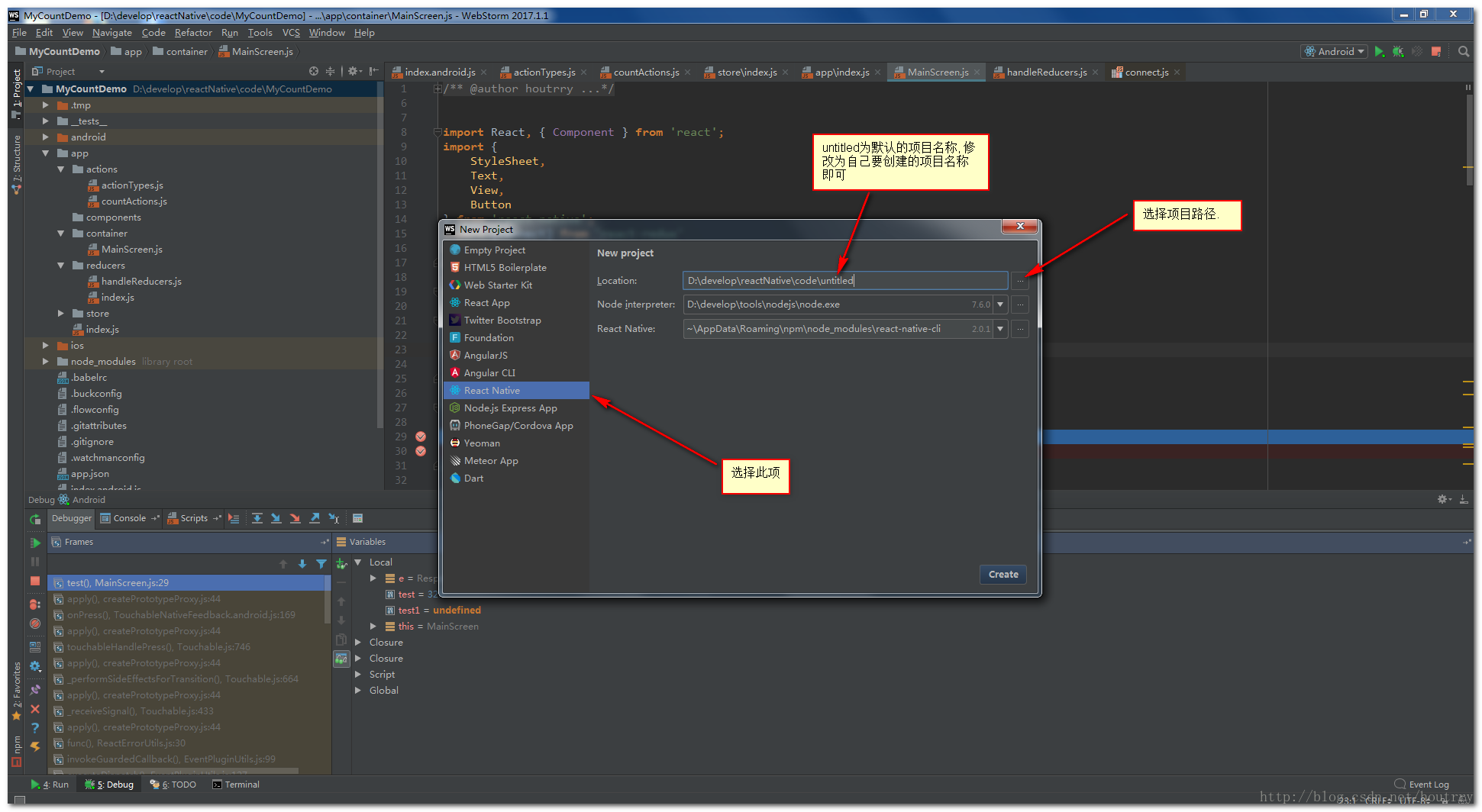The width and height of the screenshot is (1482, 812).
Task: Open Event Log in status bar
Action: click(1422, 785)
